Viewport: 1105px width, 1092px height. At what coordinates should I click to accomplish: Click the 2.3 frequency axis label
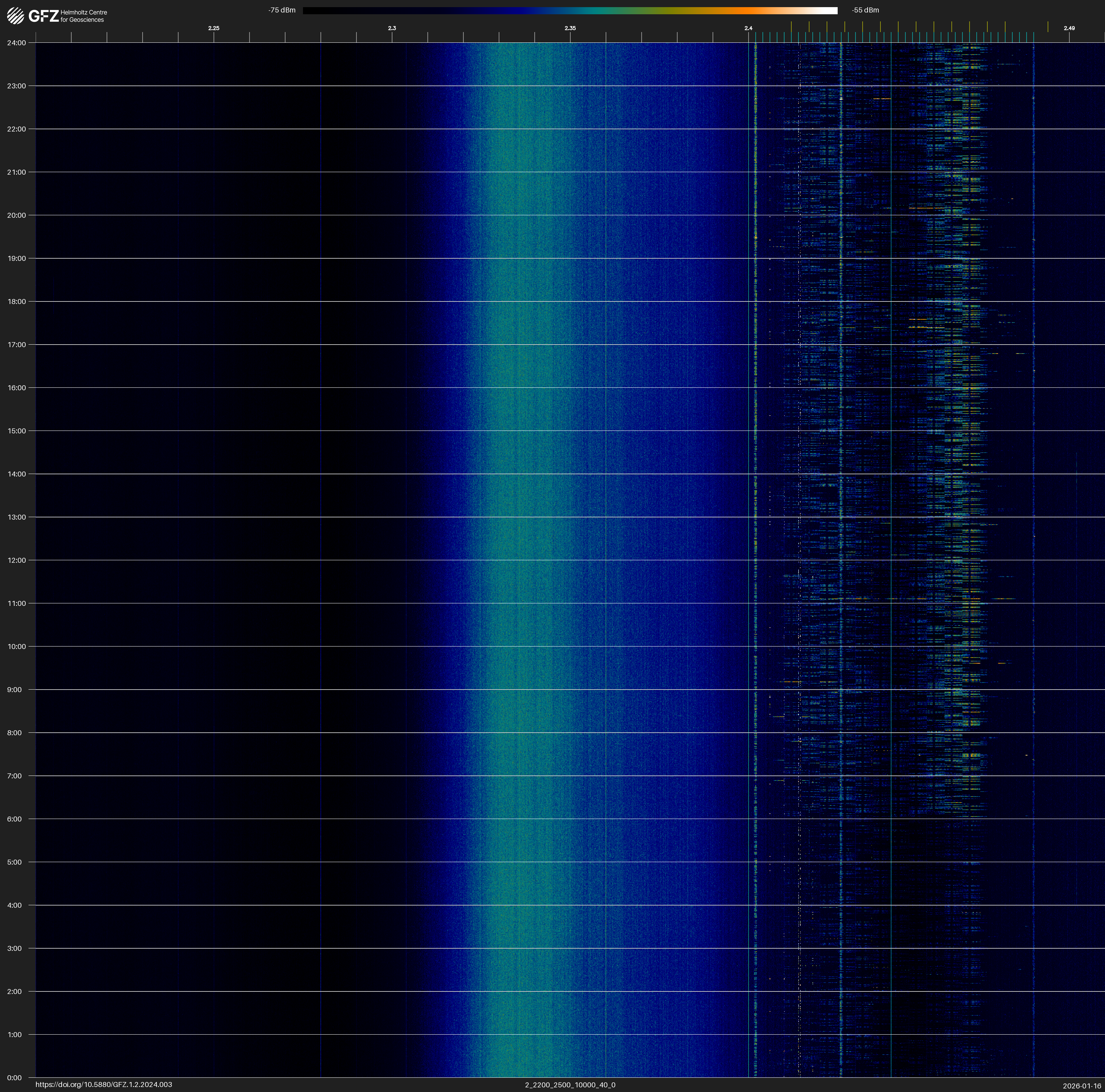392,28
